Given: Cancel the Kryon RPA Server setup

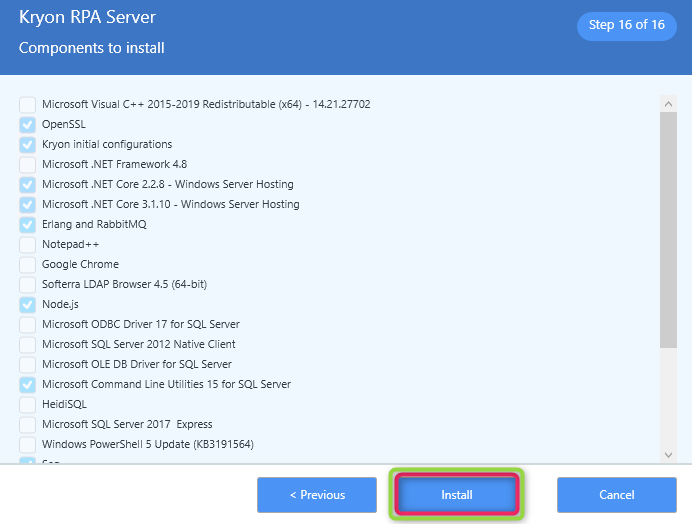Looking at the screenshot, I should 617,495.
